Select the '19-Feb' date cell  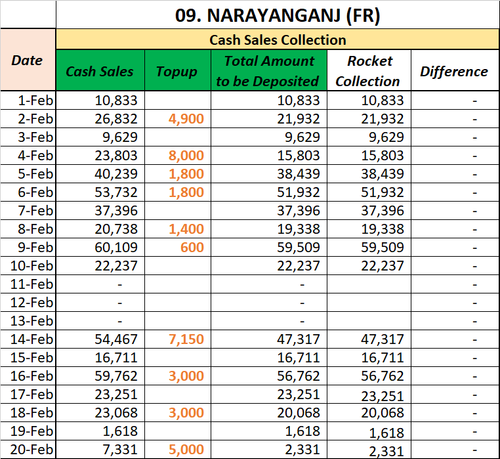[28, 431]
